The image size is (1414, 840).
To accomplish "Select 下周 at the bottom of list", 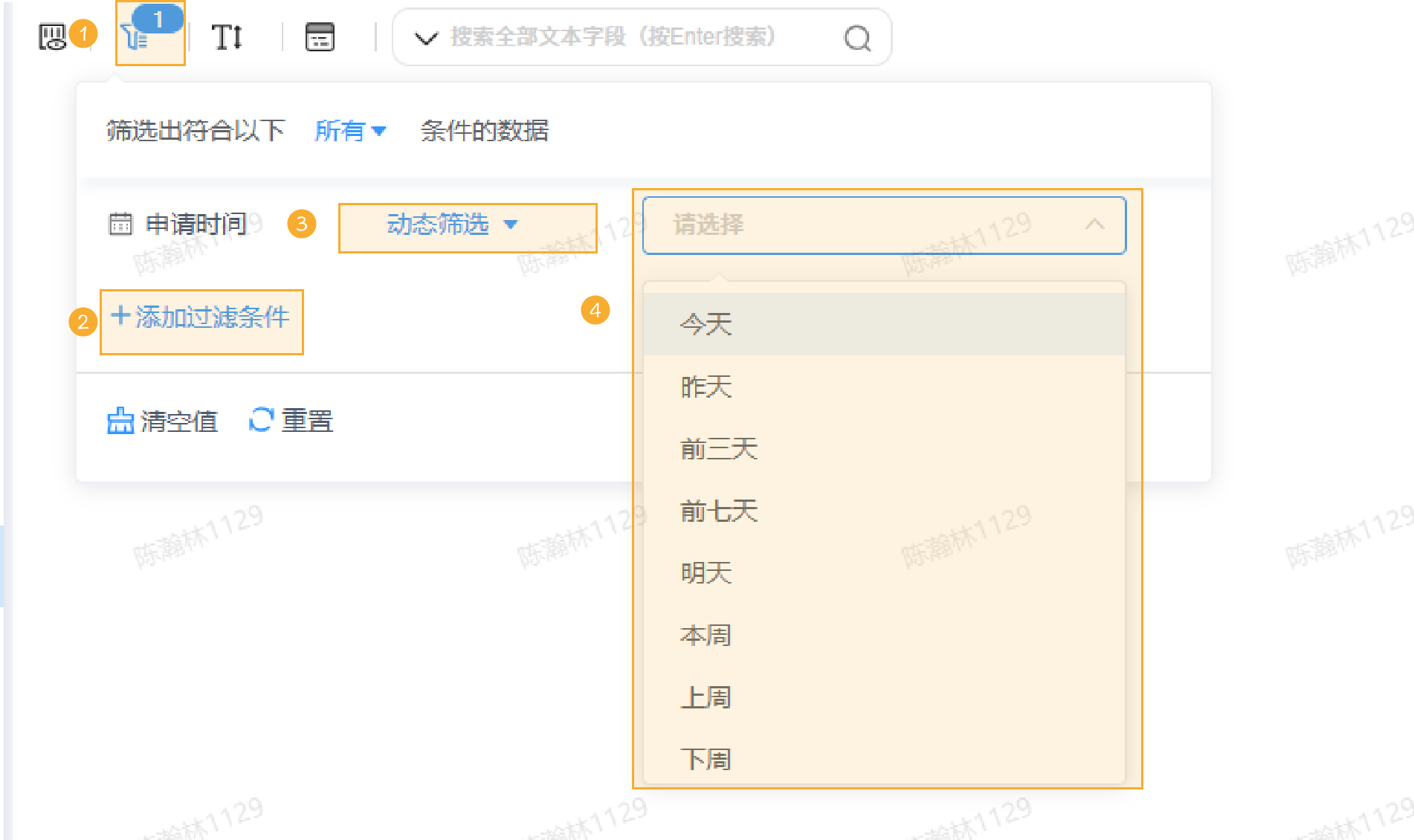I will [x=705, y=758].
